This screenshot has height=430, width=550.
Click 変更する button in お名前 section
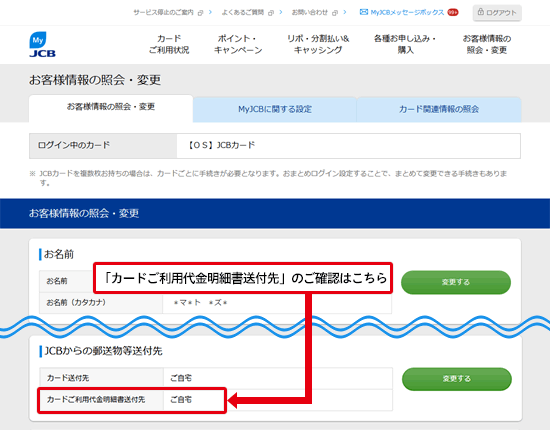click(456, 282)
